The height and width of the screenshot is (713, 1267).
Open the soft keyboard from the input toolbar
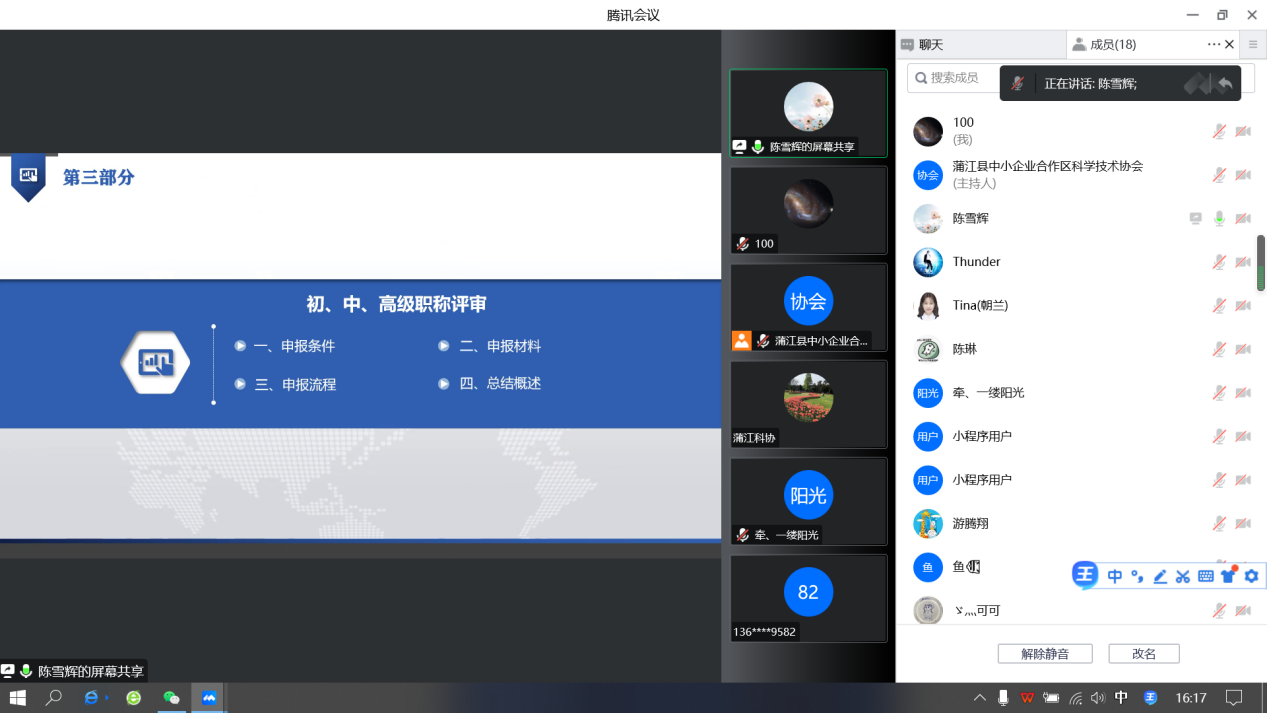(x=1206, y=576)
